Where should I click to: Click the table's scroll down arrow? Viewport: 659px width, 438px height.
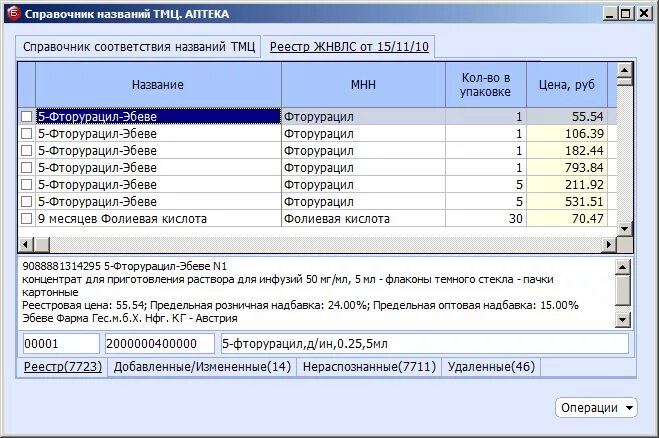tap(625, 229)
